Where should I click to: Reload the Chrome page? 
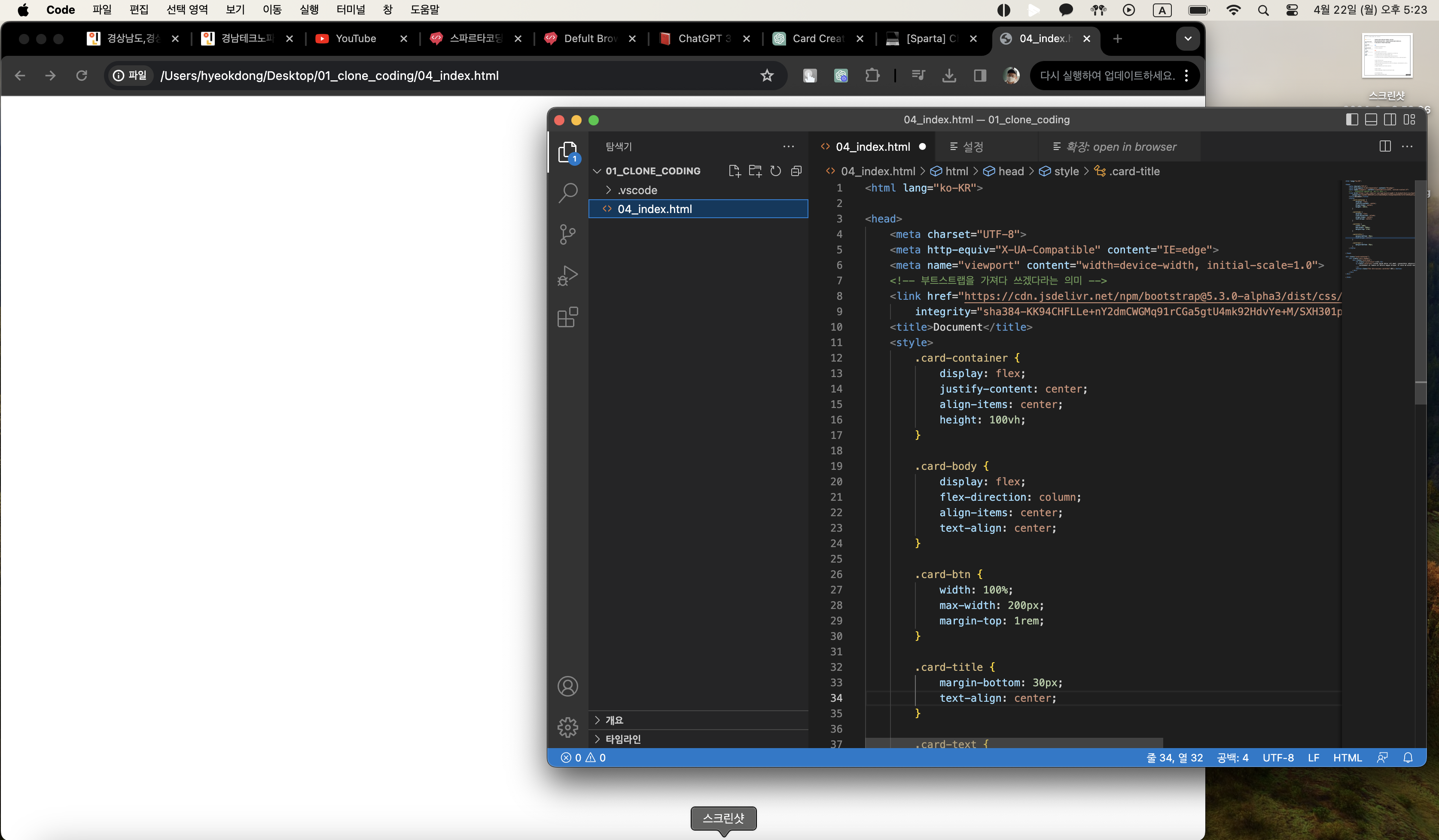point(82,76)
